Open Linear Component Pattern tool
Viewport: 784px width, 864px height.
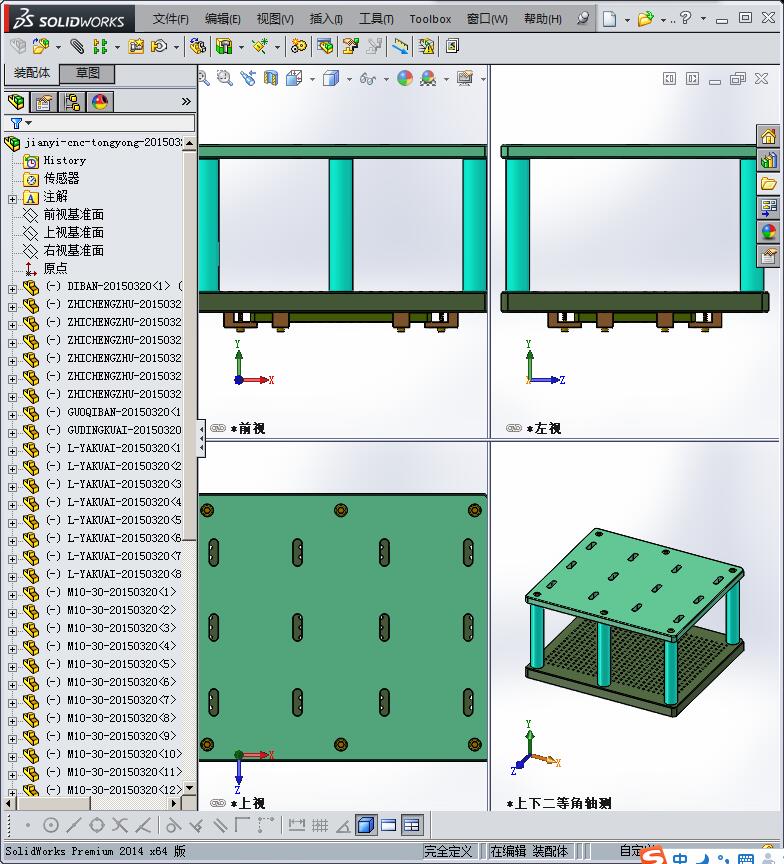[x=100, y=46]
